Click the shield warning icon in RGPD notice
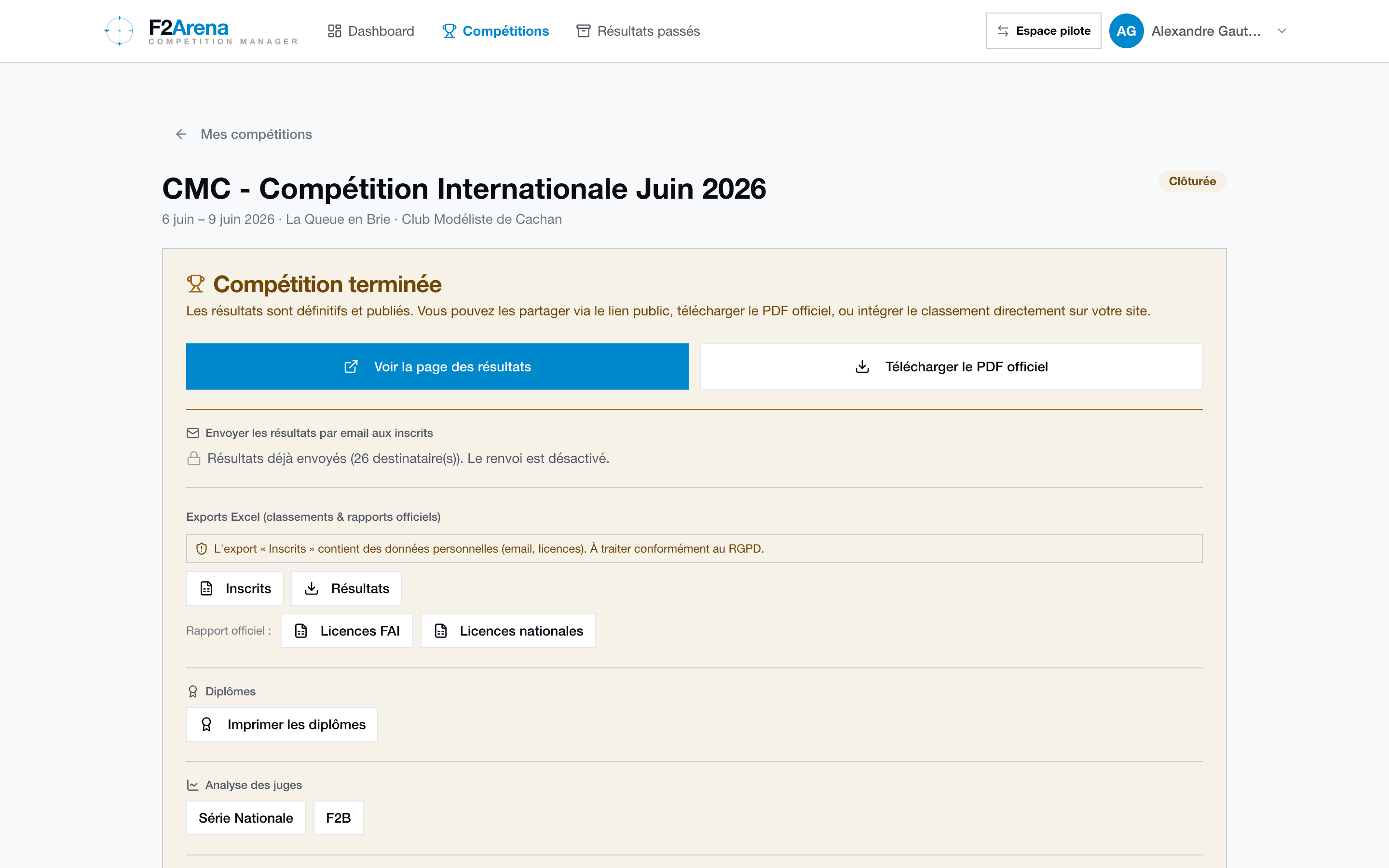 pos(202,549)
